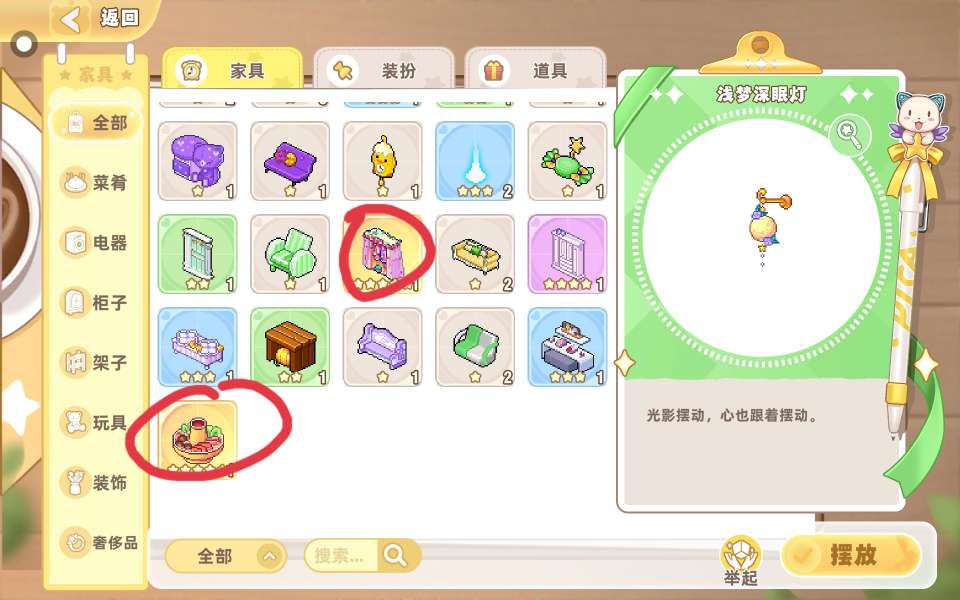Filter by 菜肴 category
The image size is (960, 600).
[x=96, y=182]
